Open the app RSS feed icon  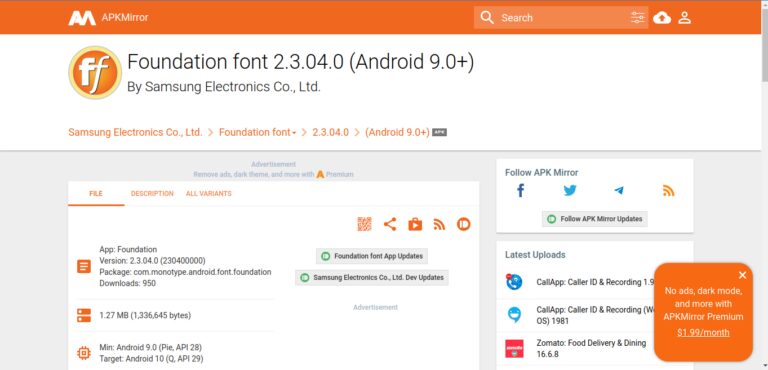439,224
